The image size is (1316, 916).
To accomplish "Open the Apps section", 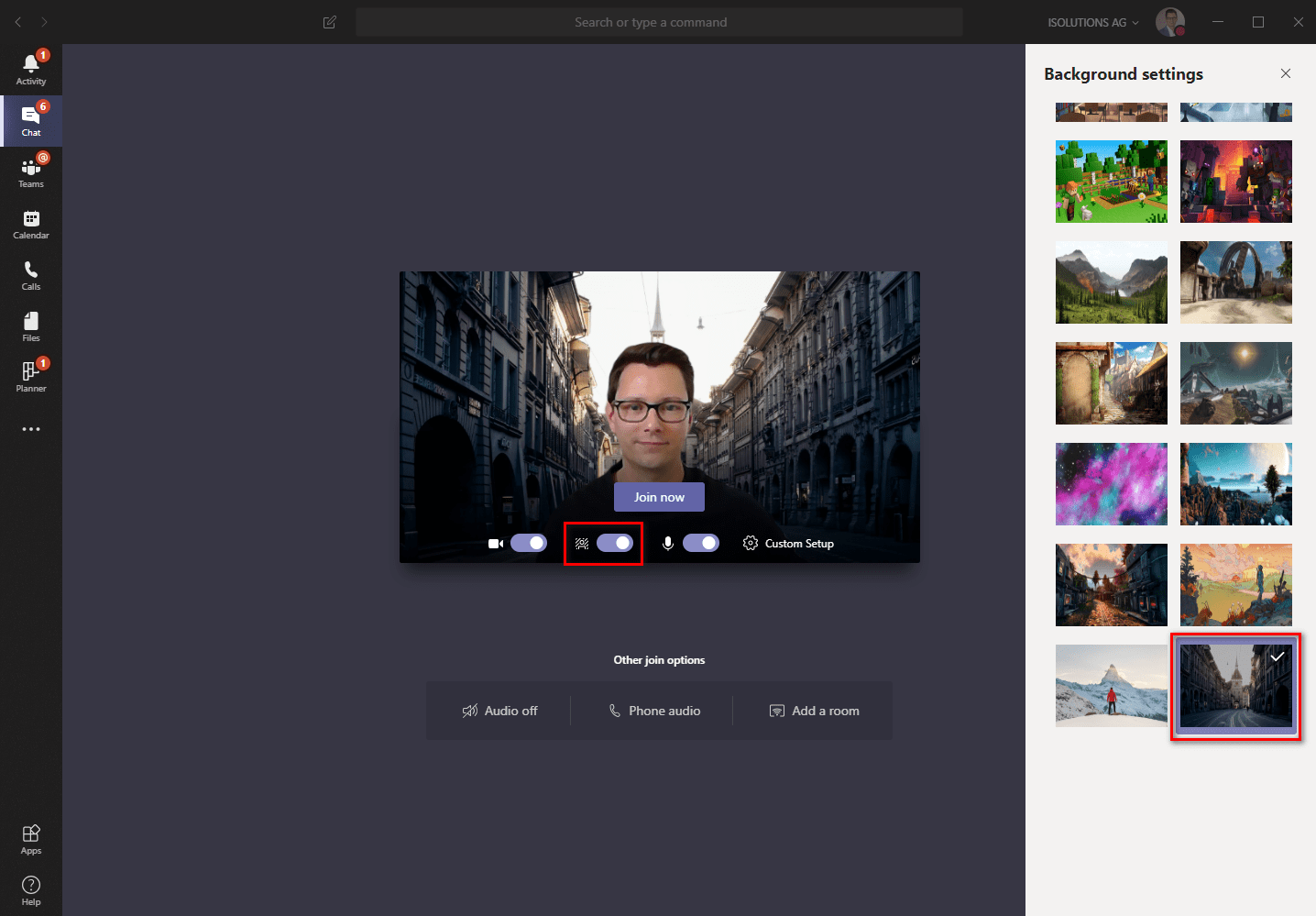I will point(31,836).
